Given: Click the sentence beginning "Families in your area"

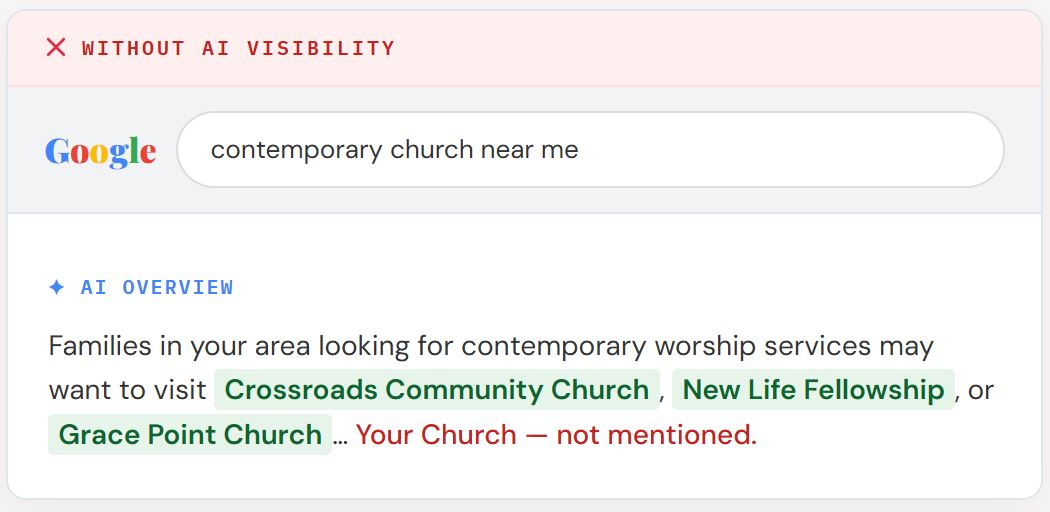Looking at the screenshot, I should (491, 347).
